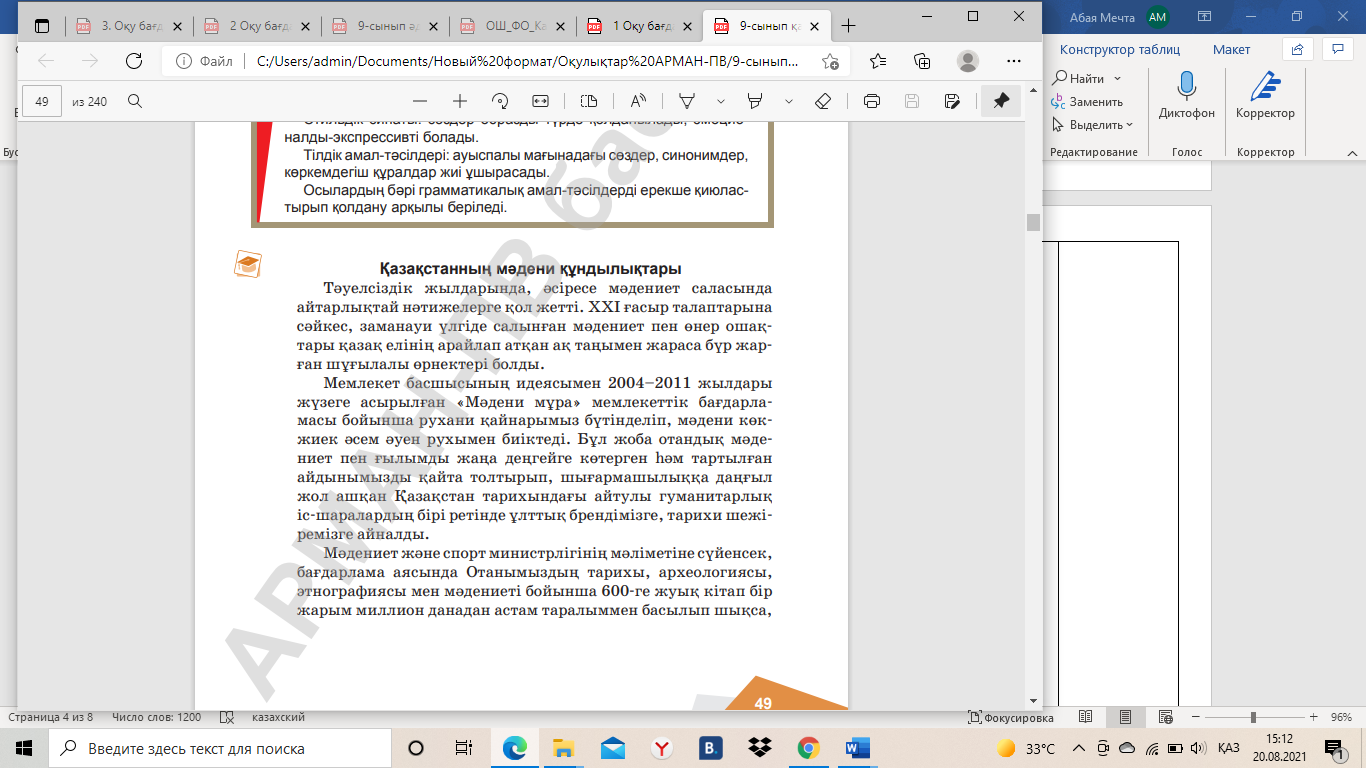Toggle the pin toolbar button
The height and width of the screenshot is (768, 1366).
point(1001,101)
